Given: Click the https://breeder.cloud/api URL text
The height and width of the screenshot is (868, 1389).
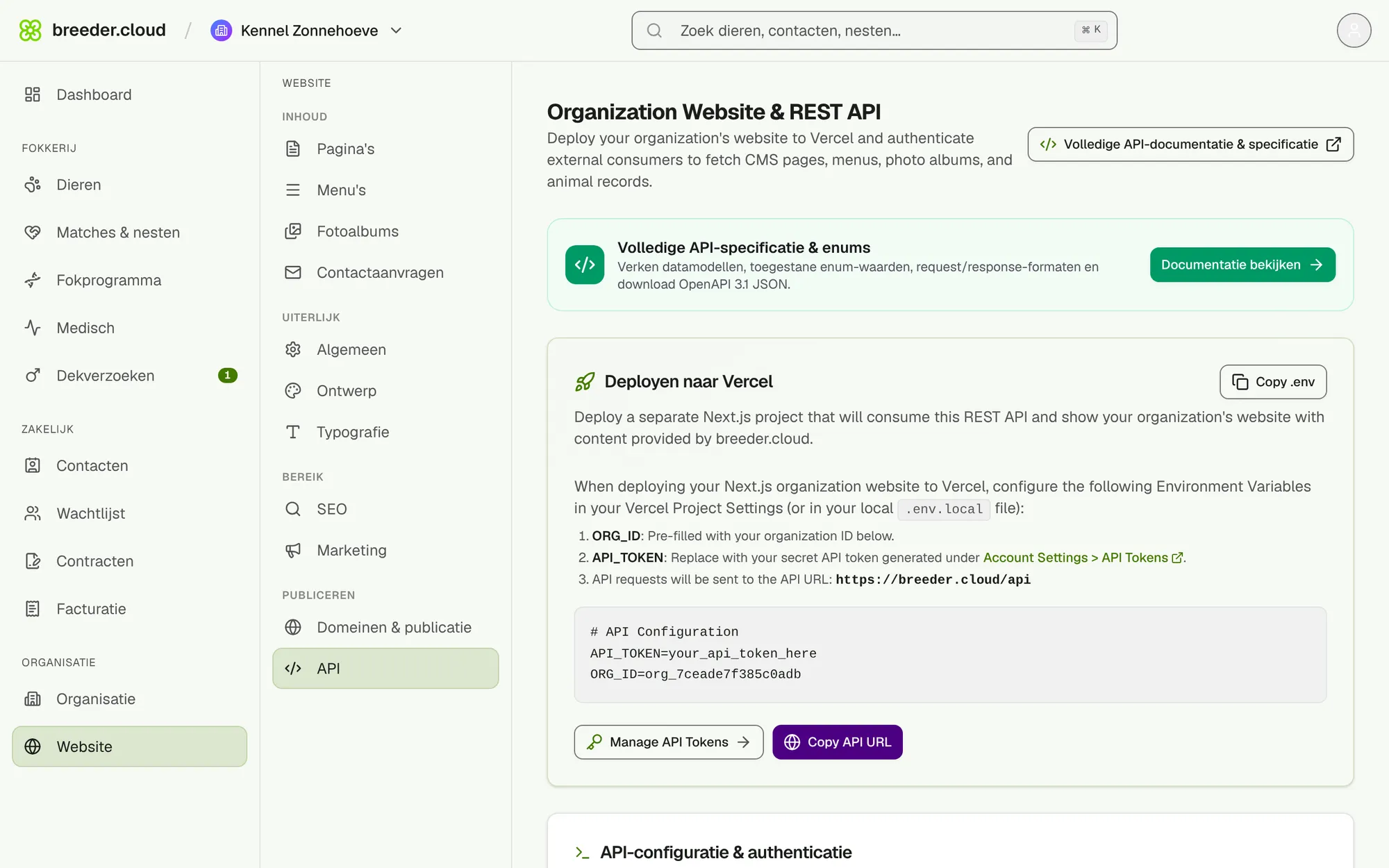Looking at the screenshot, I should (x=933, y=579).
